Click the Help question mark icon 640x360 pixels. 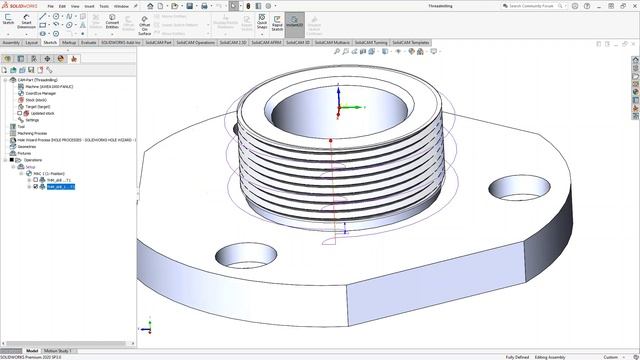[x=587, y=6]
